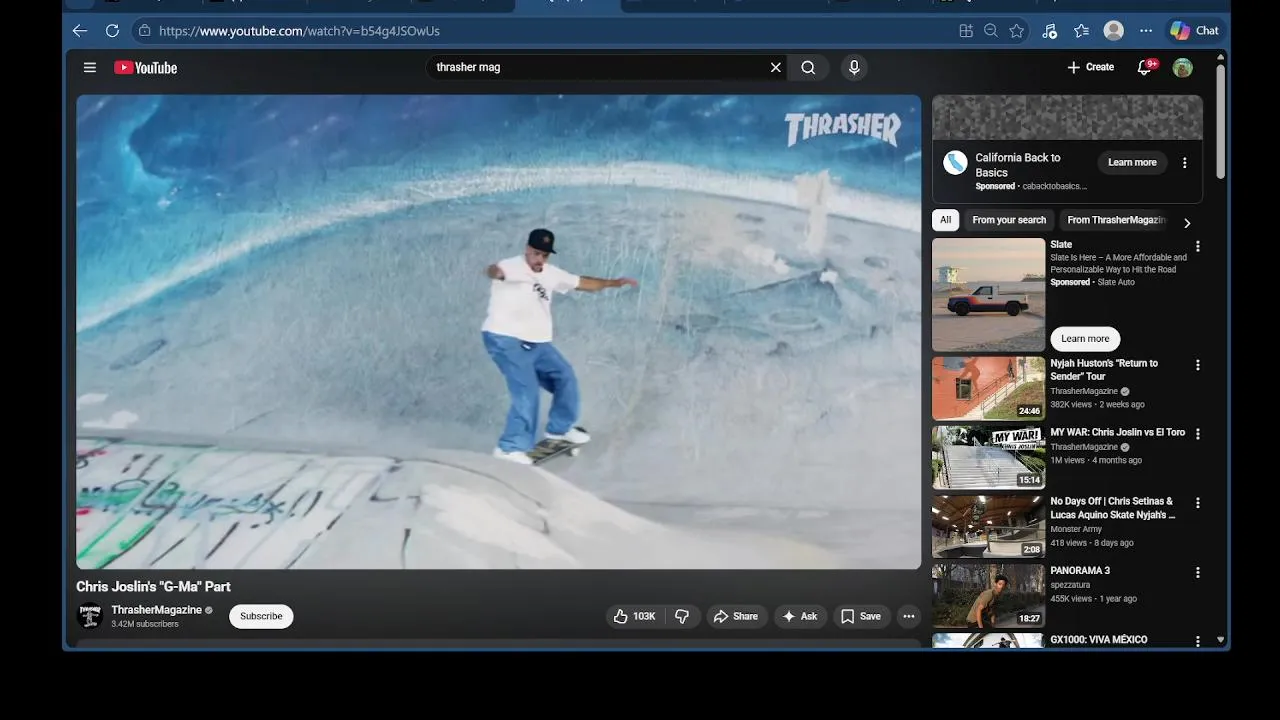Start voice search with the microphone
Screen dimensions: 1280x720
pos(853,67)
